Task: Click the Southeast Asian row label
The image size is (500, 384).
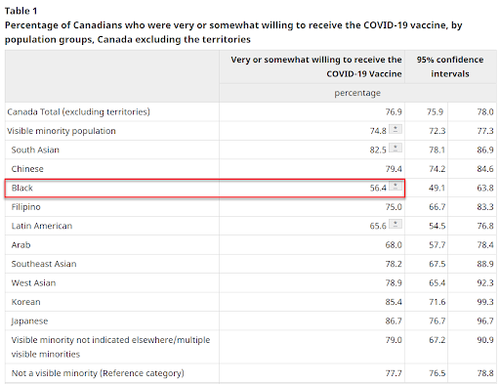Action: click(44, 264)
